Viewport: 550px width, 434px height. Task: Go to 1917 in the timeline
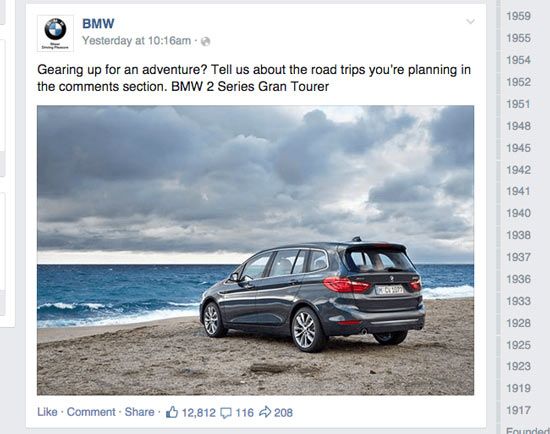[518, 410]
